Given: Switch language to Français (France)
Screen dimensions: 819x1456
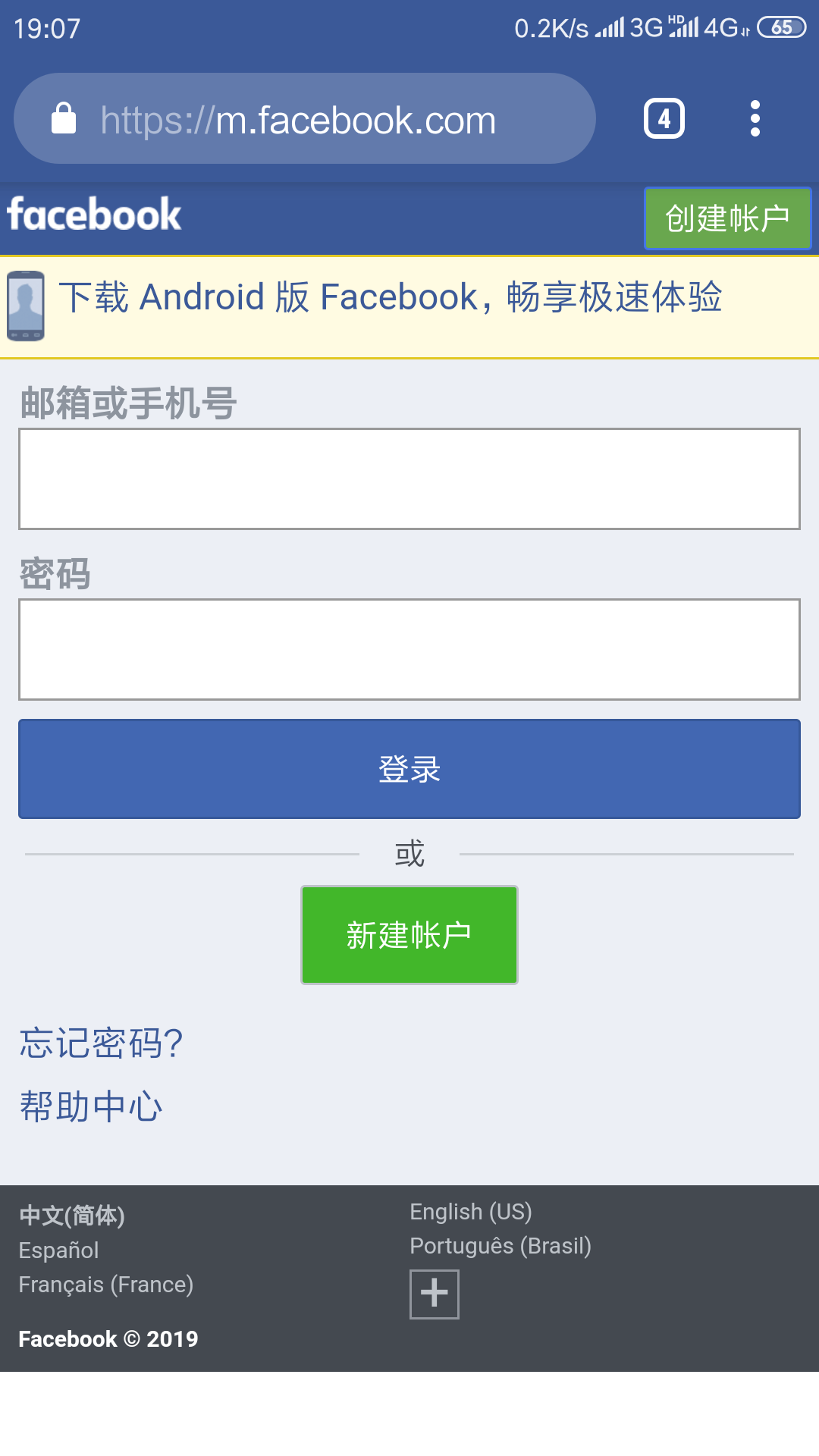Looking at the screenshot, I should pos(106,1285).
